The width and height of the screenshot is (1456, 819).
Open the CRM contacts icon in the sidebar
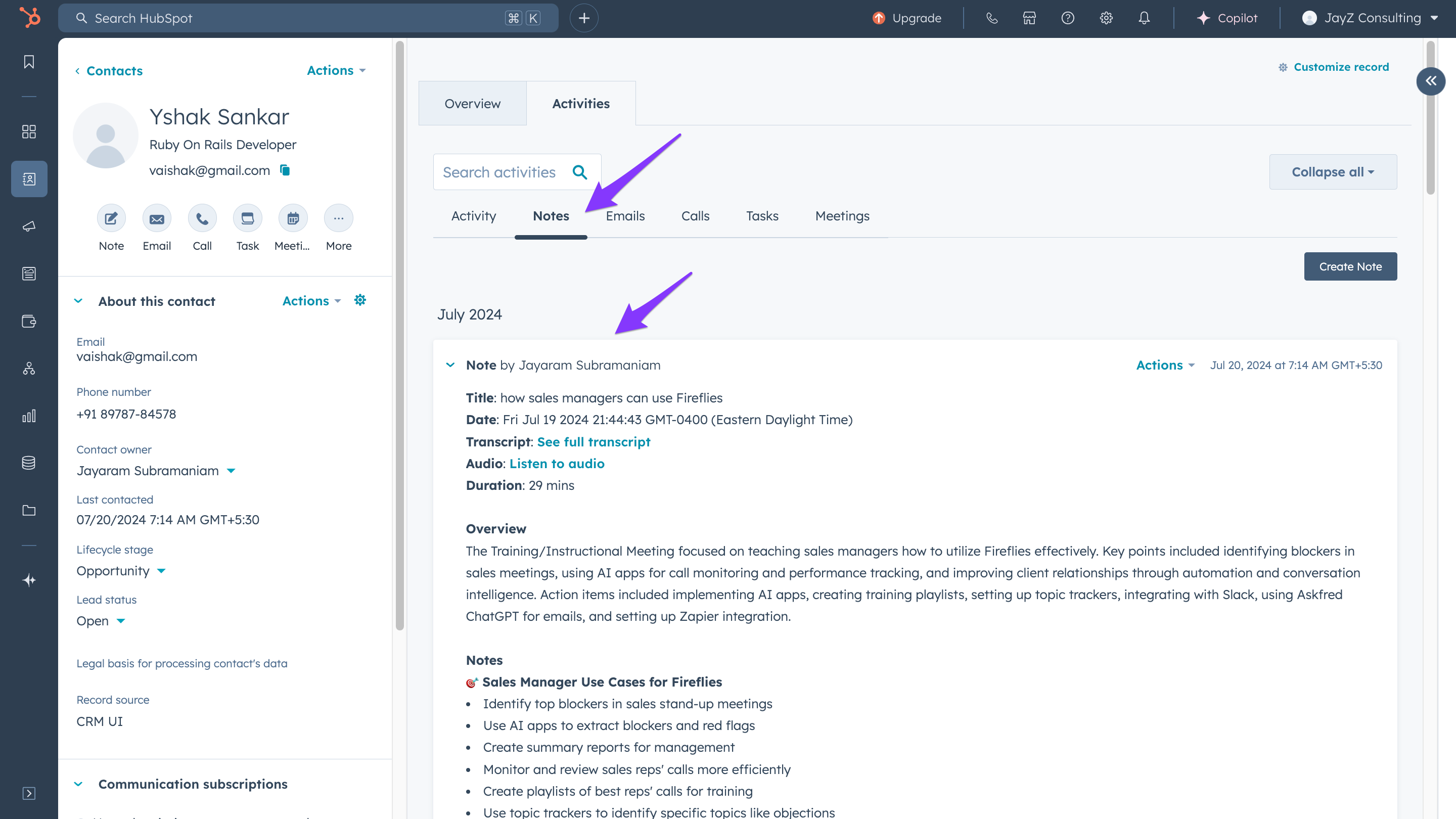click(x=29, y=179)
